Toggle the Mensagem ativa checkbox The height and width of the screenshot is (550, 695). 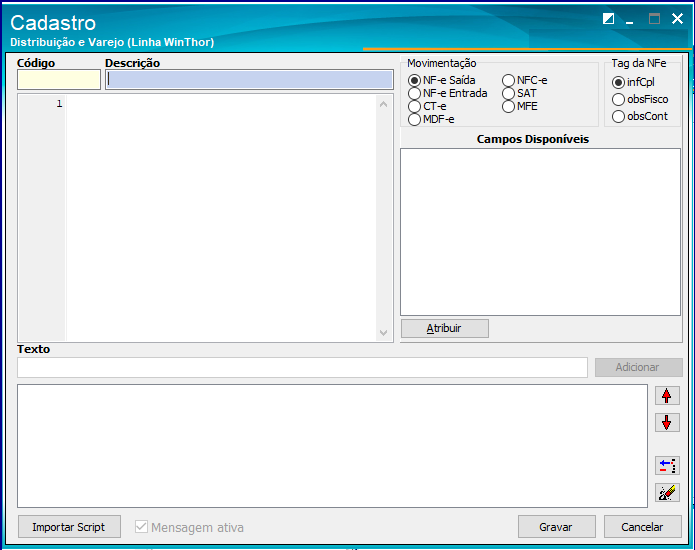pyautogui.click(x=141, y=527)
